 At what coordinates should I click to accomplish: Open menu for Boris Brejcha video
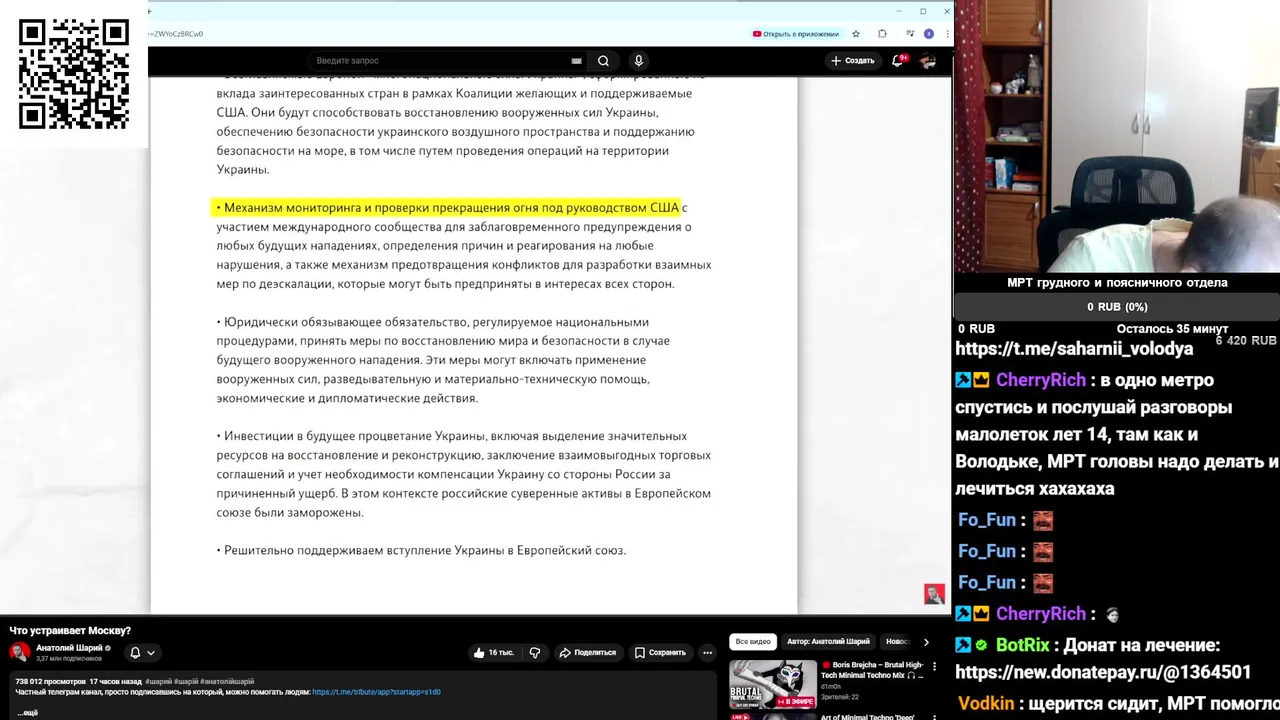[935, 667]
